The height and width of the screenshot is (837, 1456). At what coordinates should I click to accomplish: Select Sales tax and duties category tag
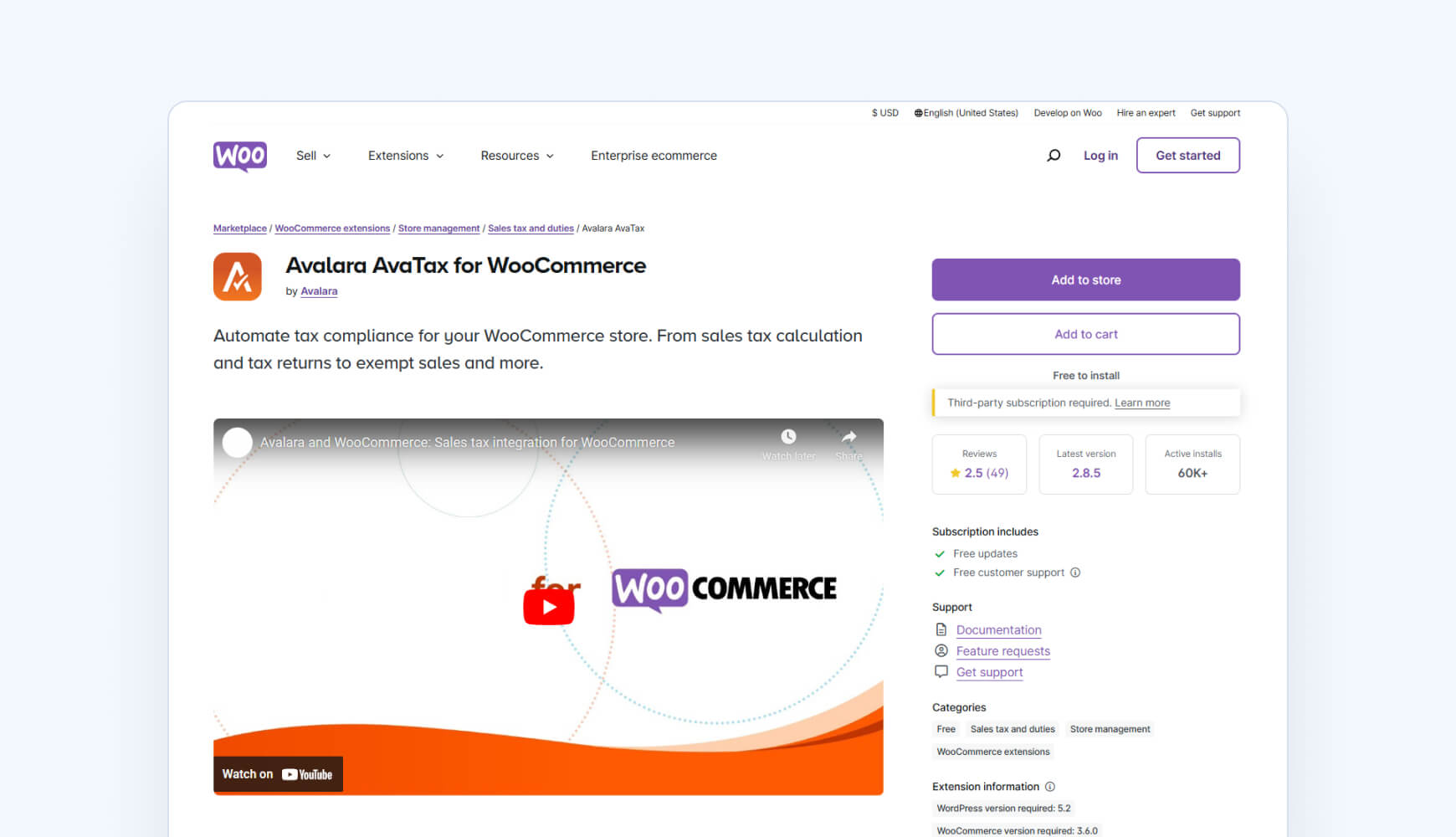(1013, 729)
